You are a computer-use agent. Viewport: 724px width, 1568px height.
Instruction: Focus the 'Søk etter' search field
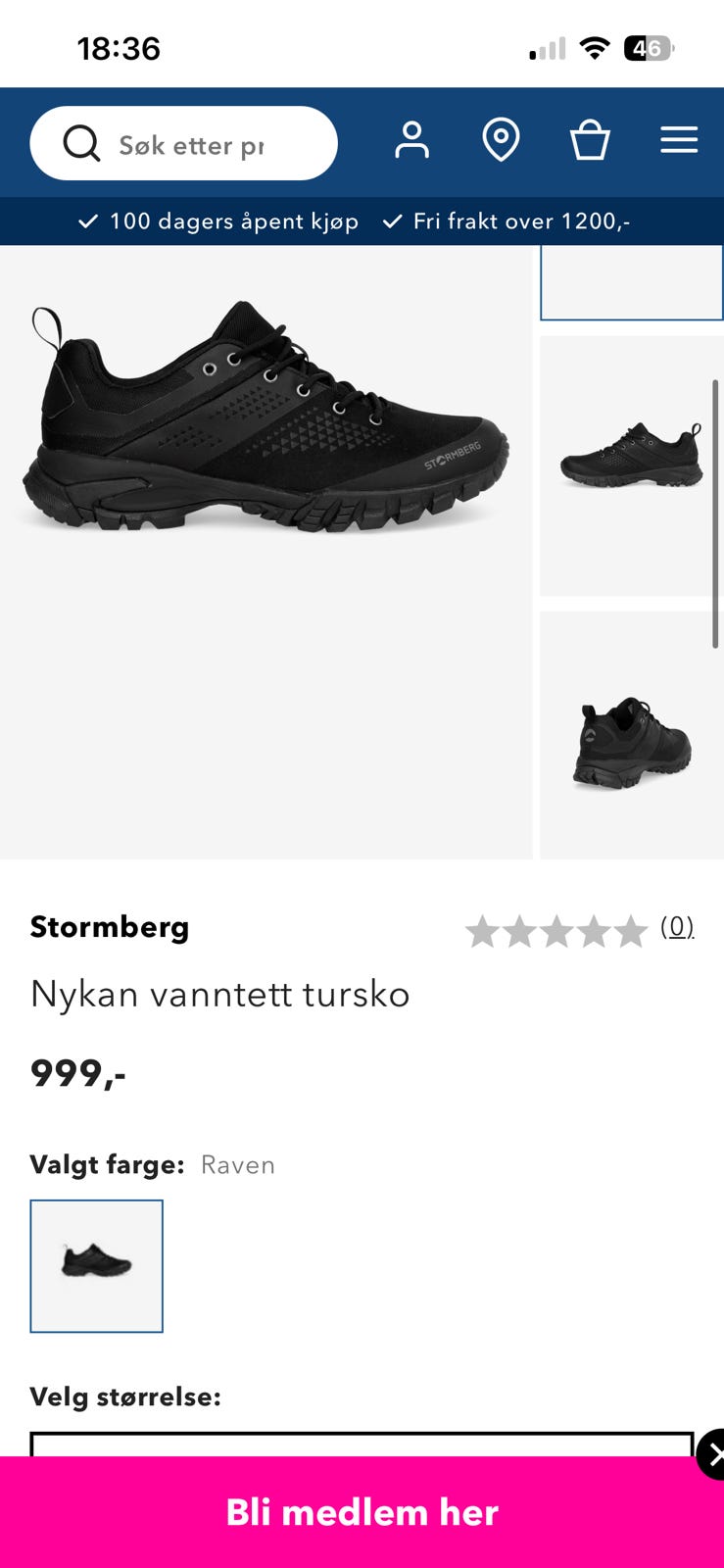[183, 143]
